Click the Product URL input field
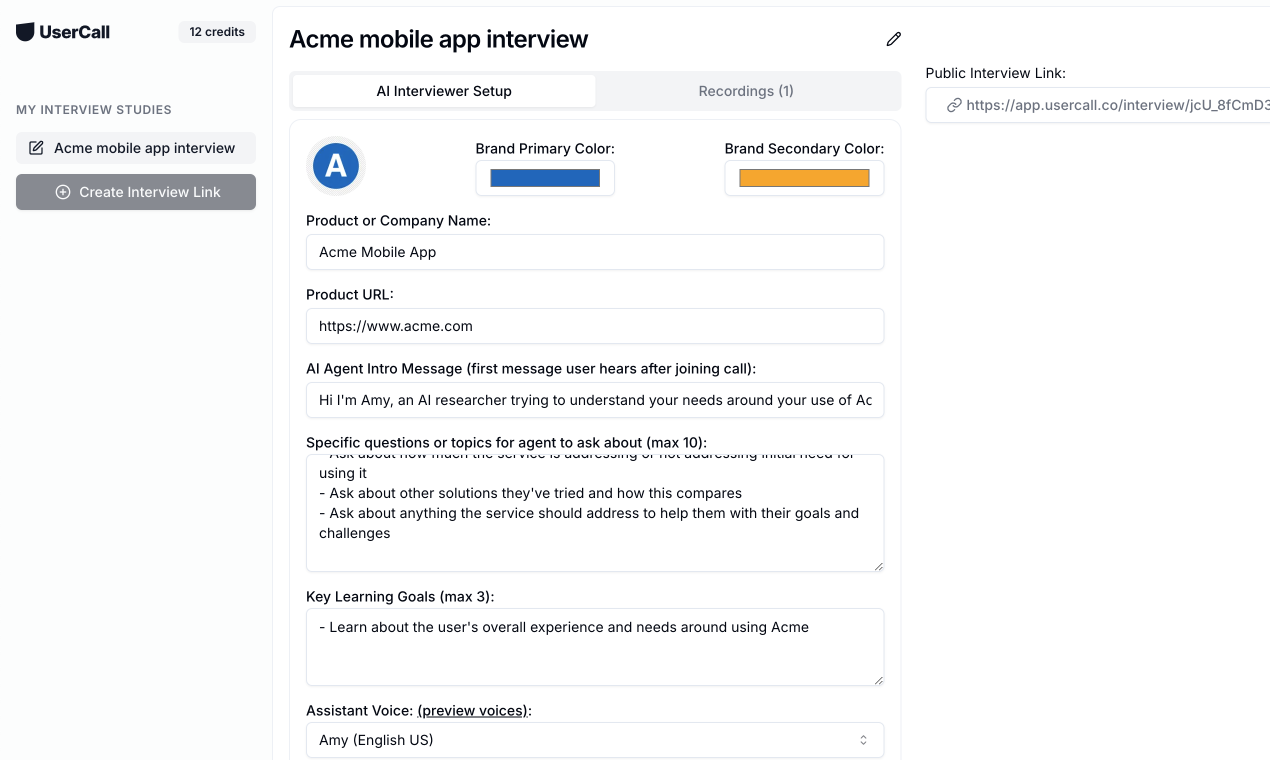 tap(595, 326)
